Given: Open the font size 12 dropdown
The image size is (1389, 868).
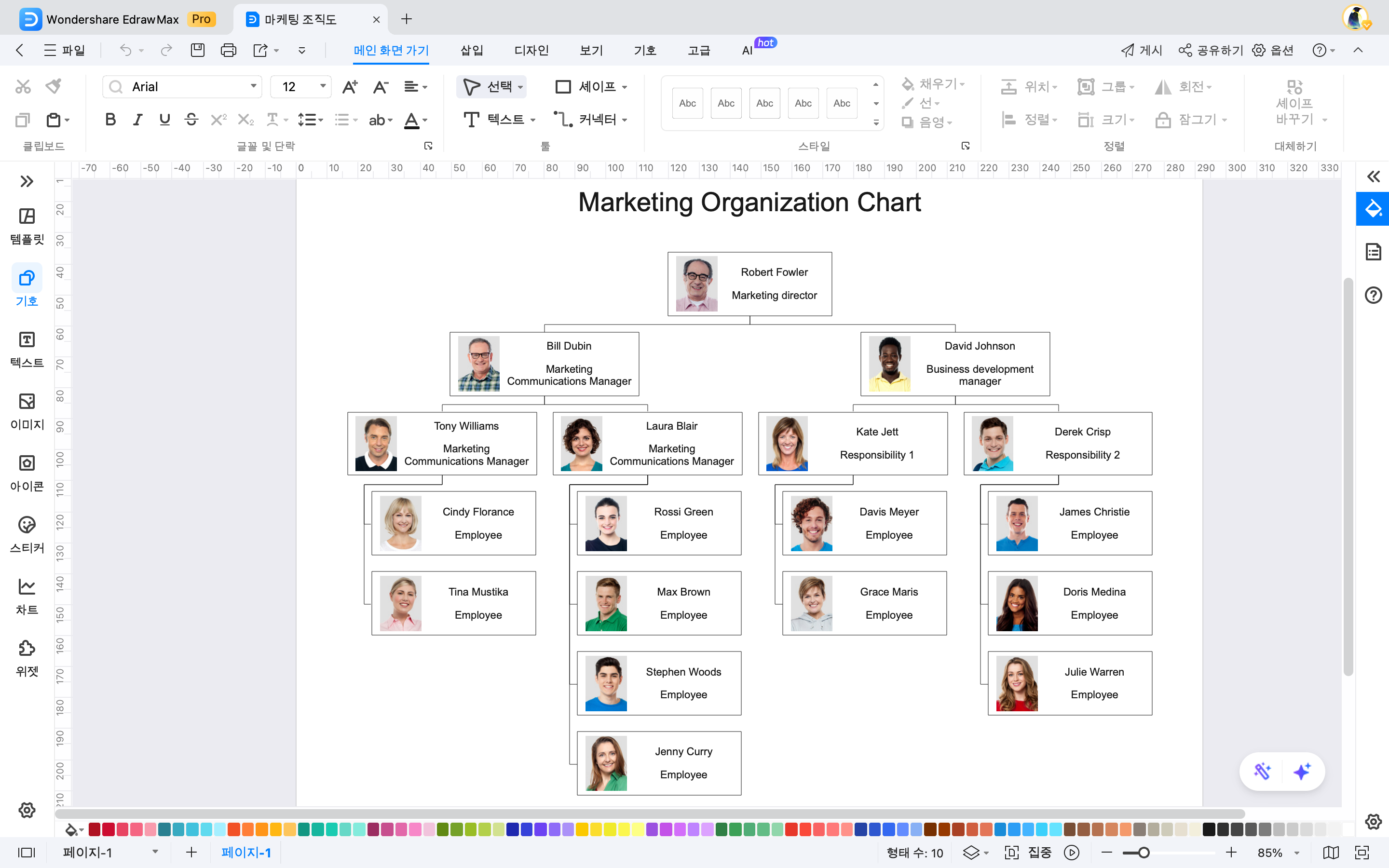Looking at the screenshot, I should point(323,86).
